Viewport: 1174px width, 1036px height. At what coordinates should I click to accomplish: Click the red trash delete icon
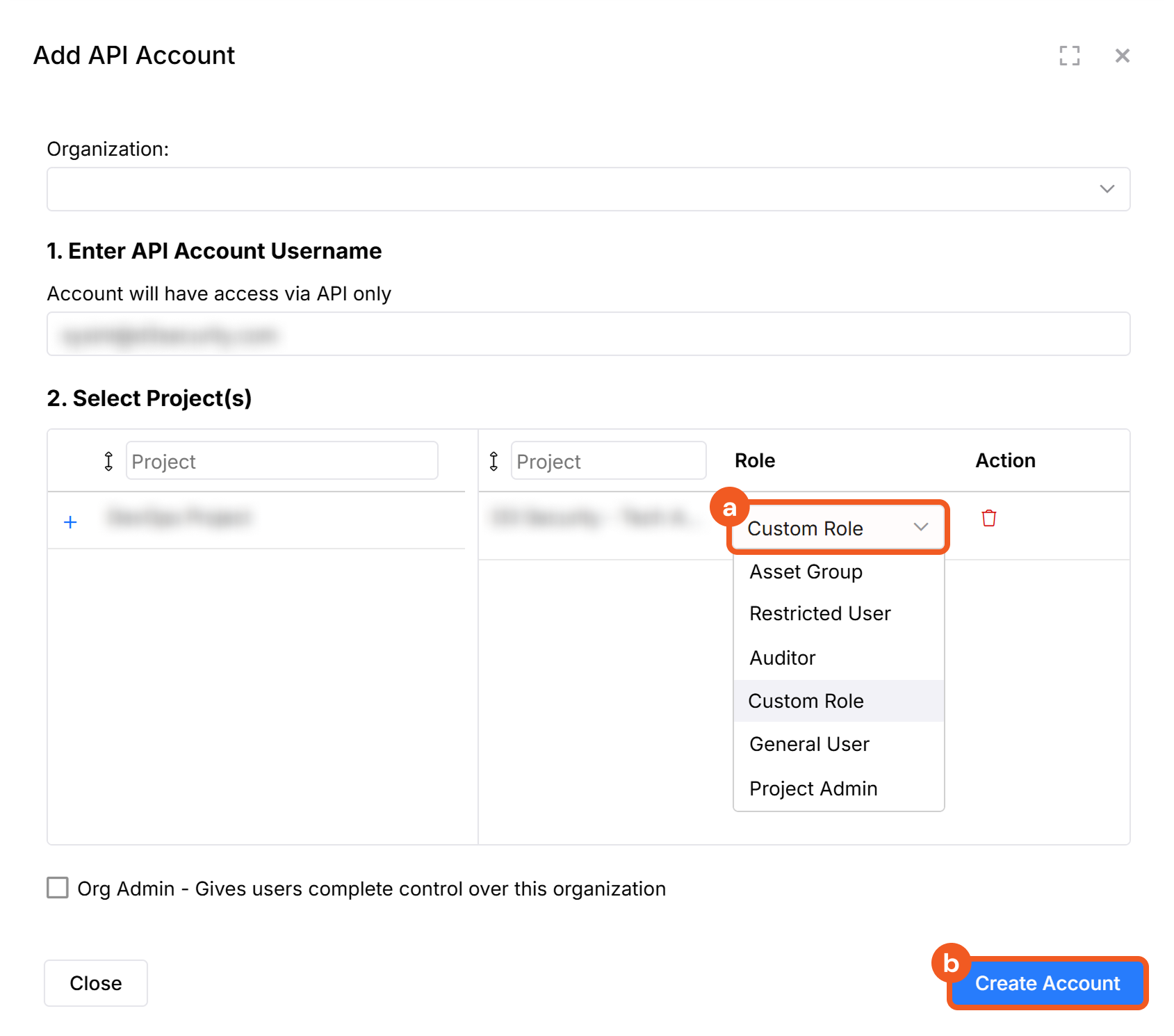988,518
